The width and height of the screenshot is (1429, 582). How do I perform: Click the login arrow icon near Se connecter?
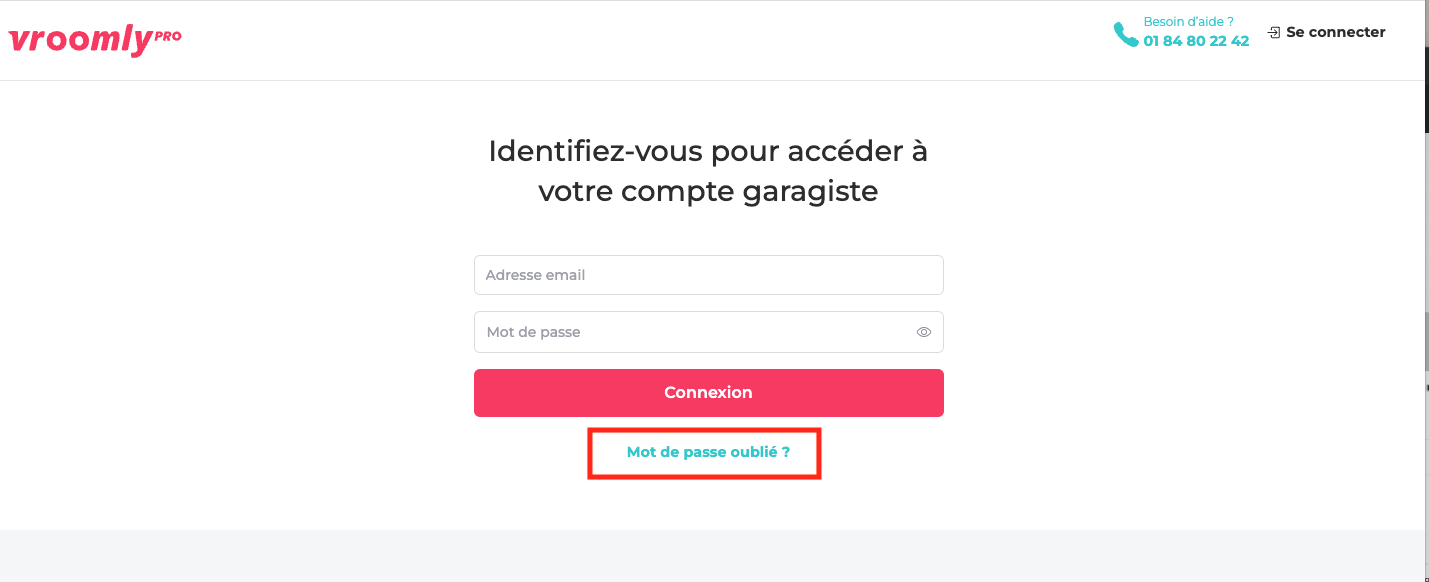pos(1273,33)
